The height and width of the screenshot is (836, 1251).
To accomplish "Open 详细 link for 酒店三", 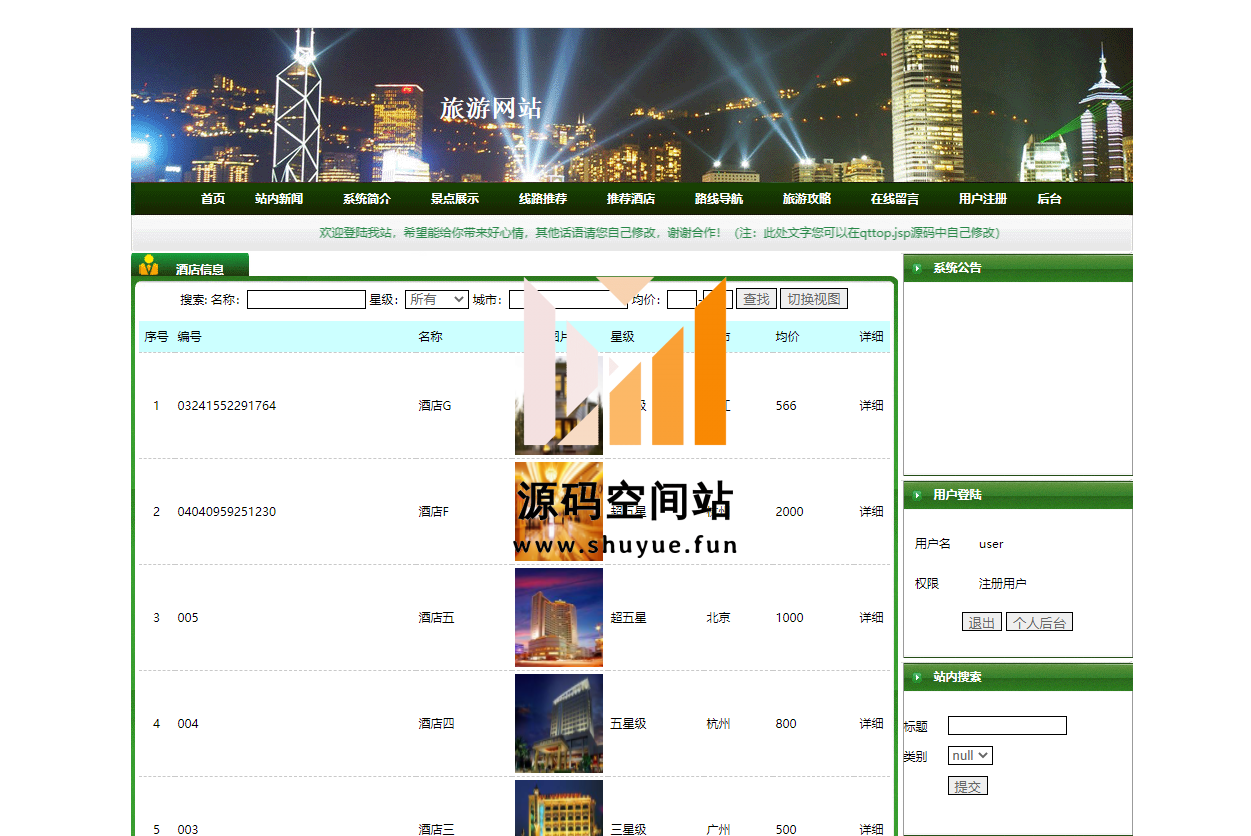I will [872, 829].
